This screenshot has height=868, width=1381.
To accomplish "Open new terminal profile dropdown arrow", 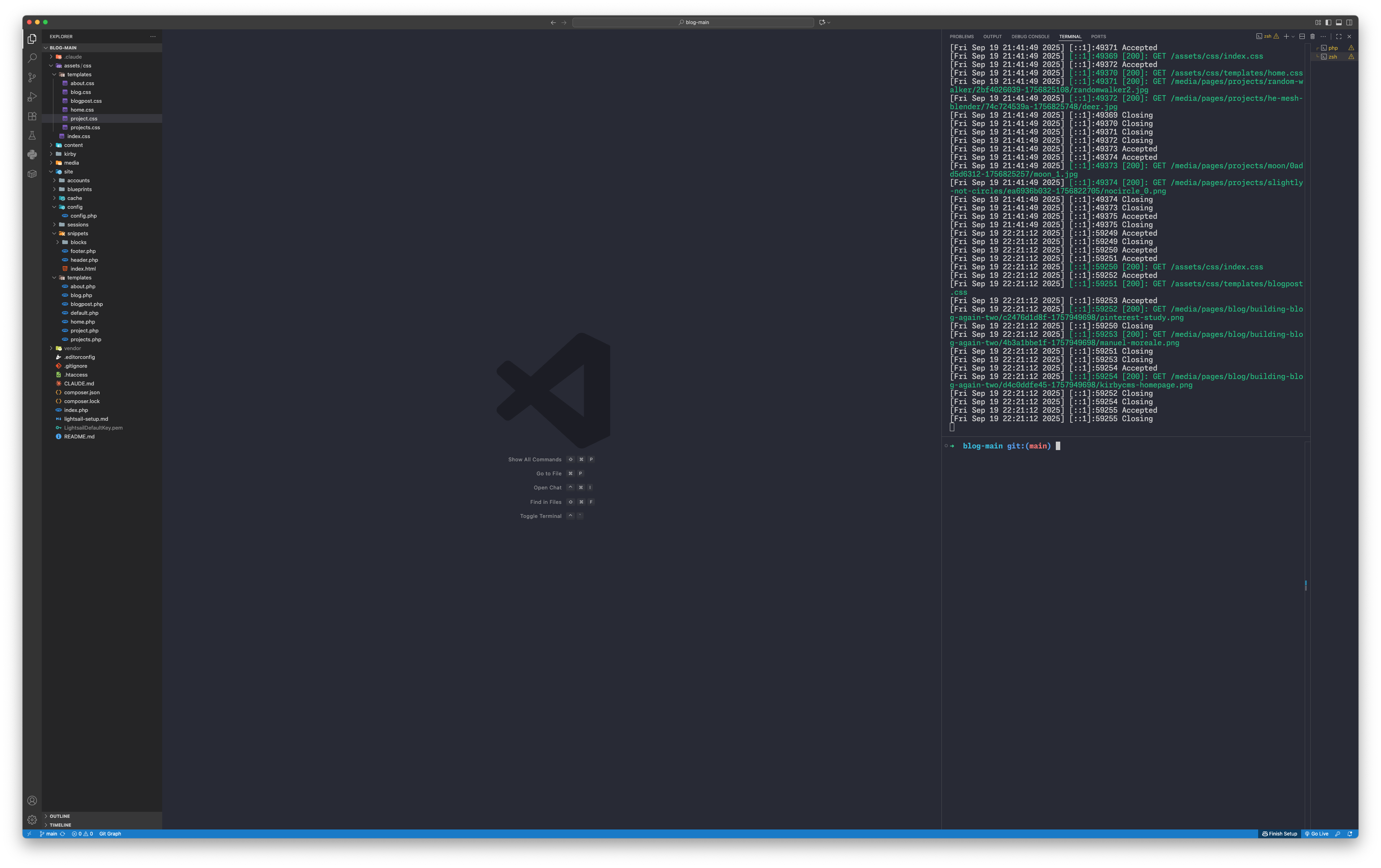I will point(1293,37).
